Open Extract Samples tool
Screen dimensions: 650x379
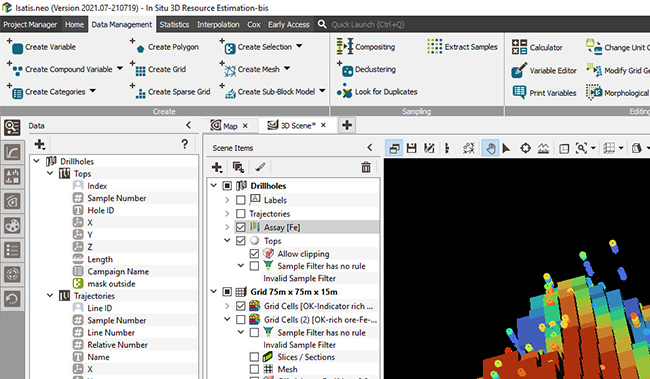click(x=462, y=47)
